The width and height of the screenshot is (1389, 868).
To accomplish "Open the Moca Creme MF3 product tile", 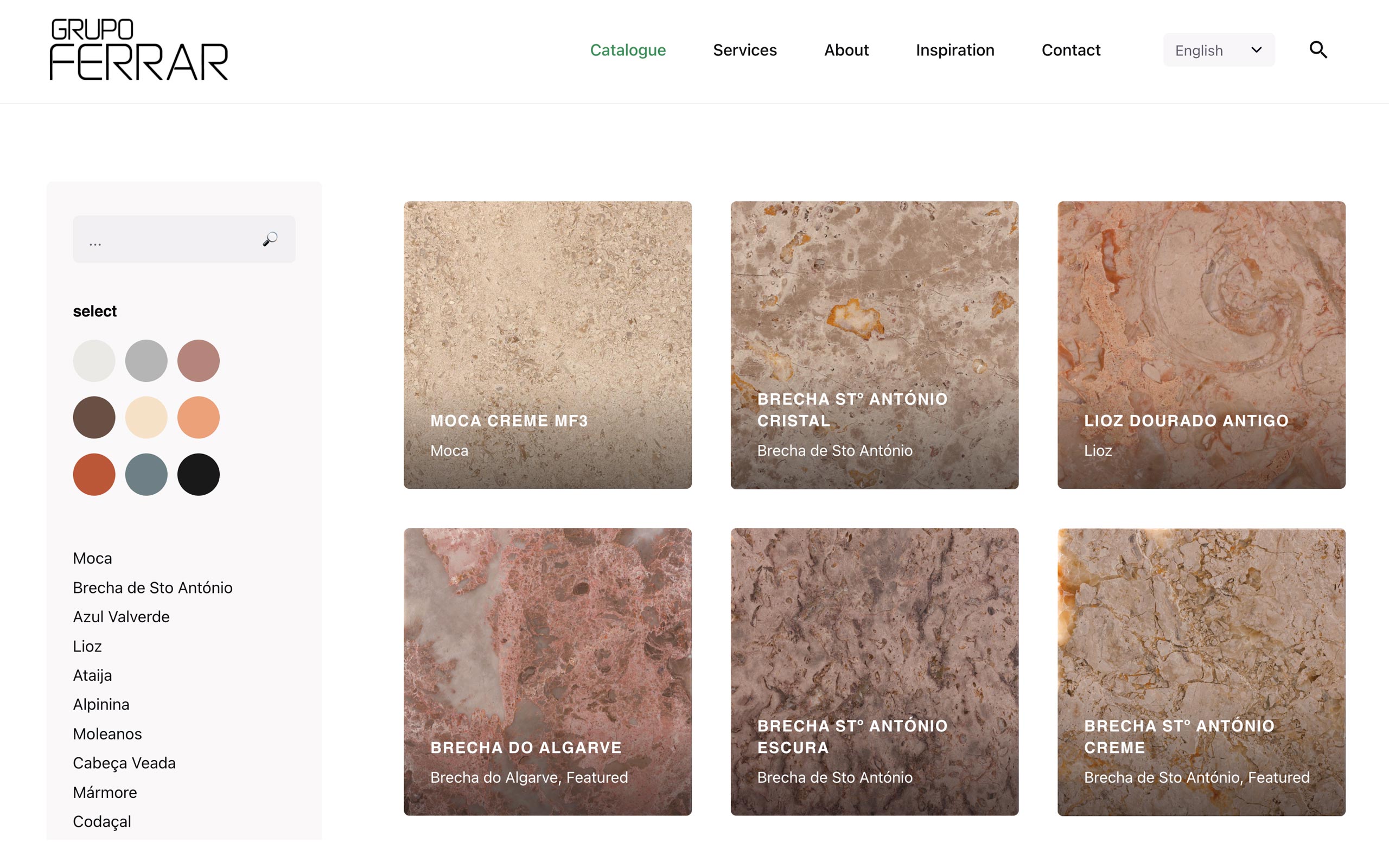I will click(547, 345).
